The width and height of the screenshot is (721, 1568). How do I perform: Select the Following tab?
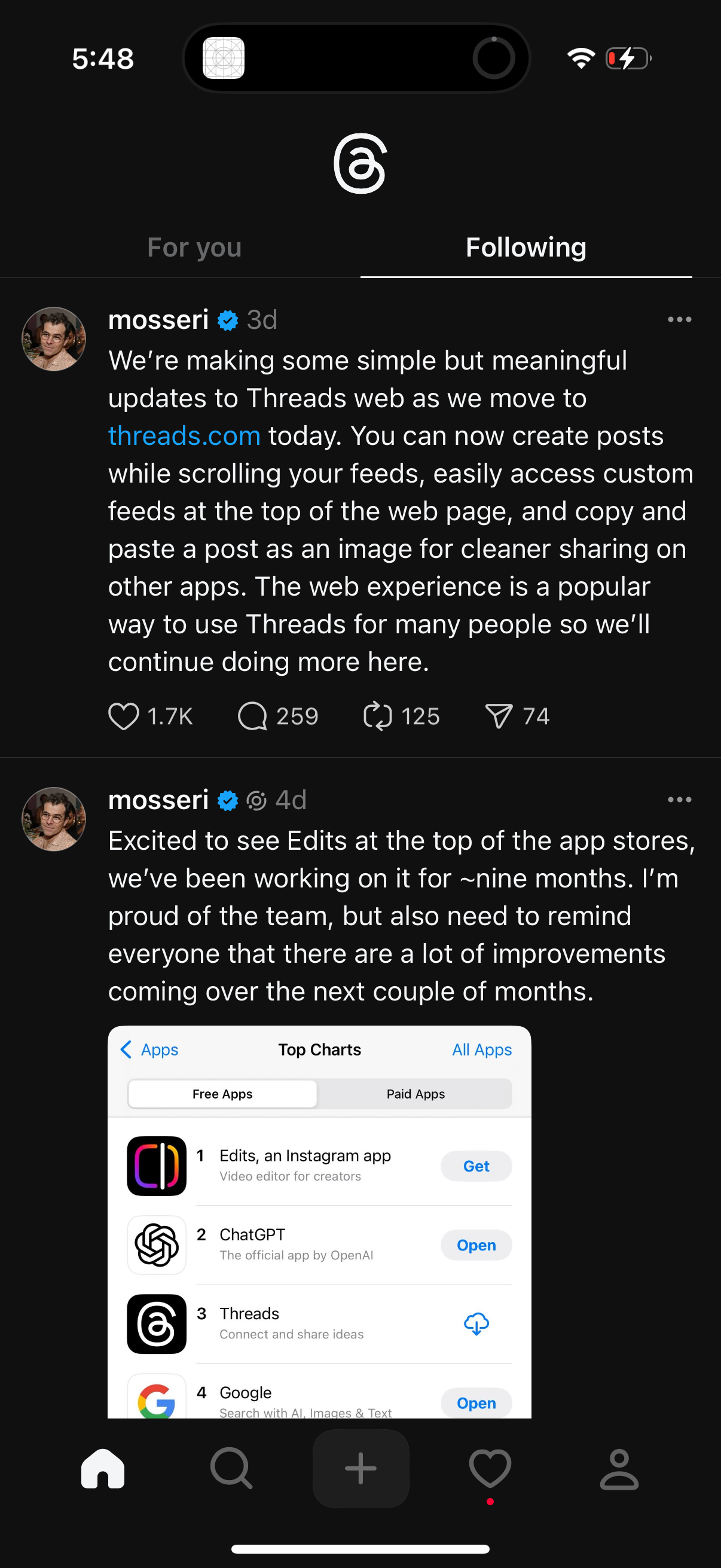pyautogui.click(x=525, y=247)
